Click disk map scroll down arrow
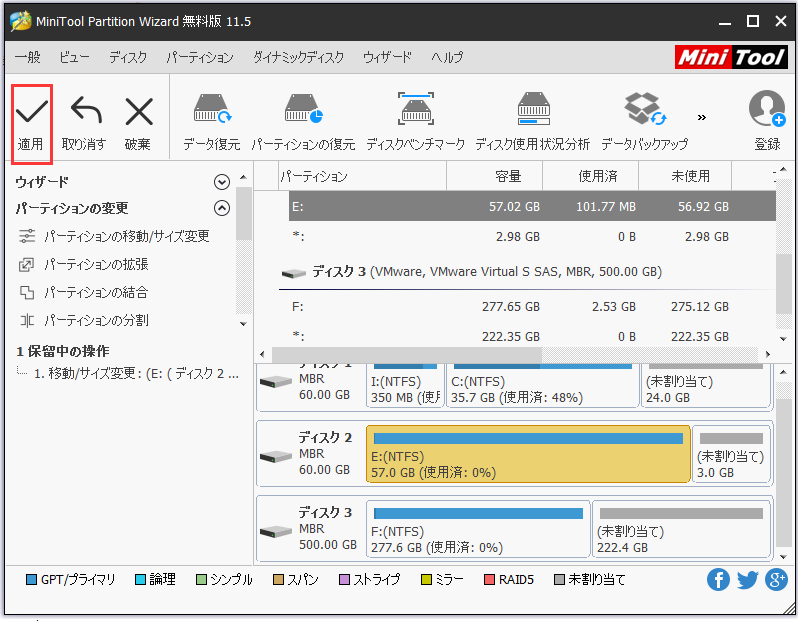The height and width of the screenshot is (621, 798). [x=783, y=557]
